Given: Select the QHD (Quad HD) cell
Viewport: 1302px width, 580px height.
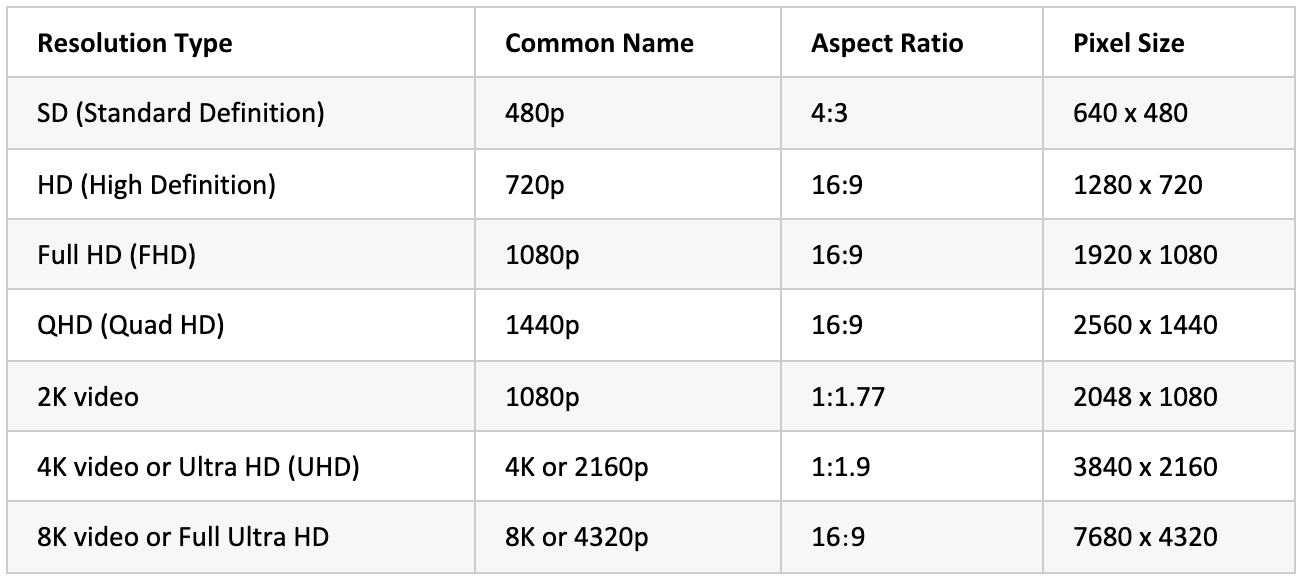Looking at the screenshot, I should click(x=131, y=326).
